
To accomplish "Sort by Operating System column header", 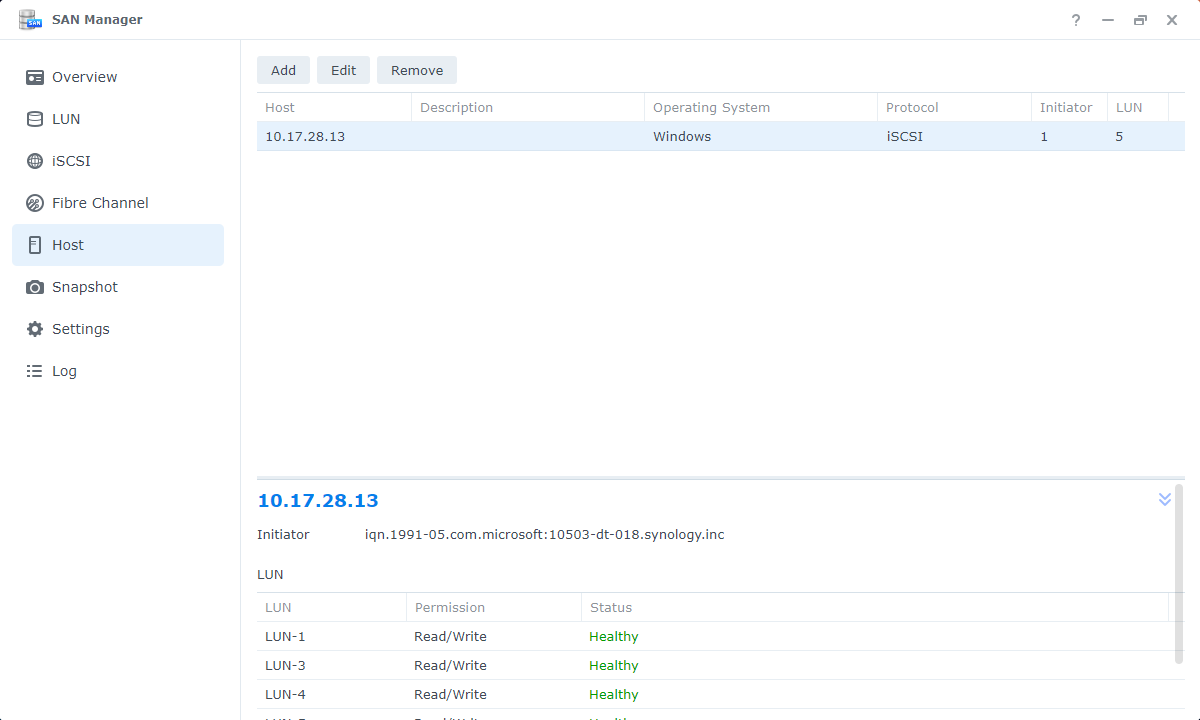I will (x=711, y=107).
